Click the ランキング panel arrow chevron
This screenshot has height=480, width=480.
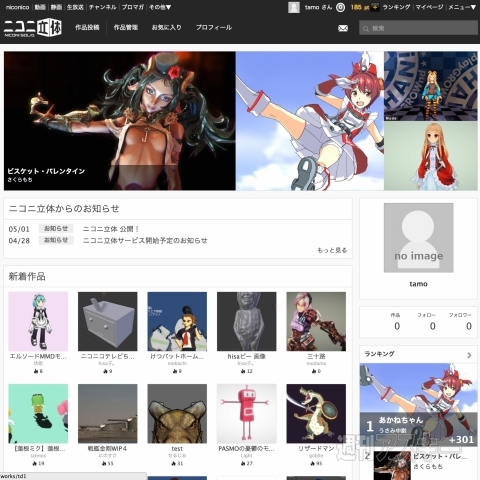(469, 355)
